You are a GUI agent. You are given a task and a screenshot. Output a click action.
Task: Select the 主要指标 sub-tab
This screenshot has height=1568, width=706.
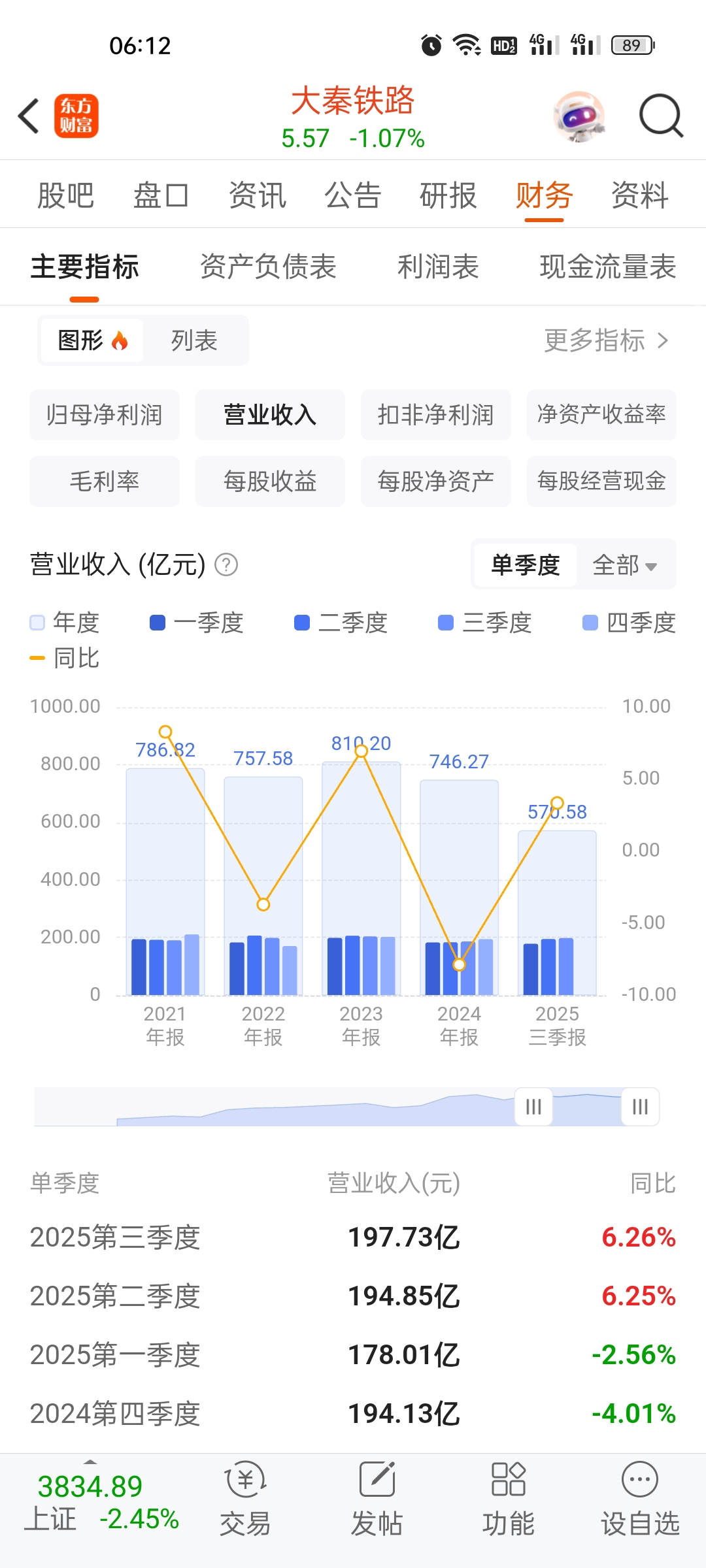pyautogui.click(x=84, y=267)
